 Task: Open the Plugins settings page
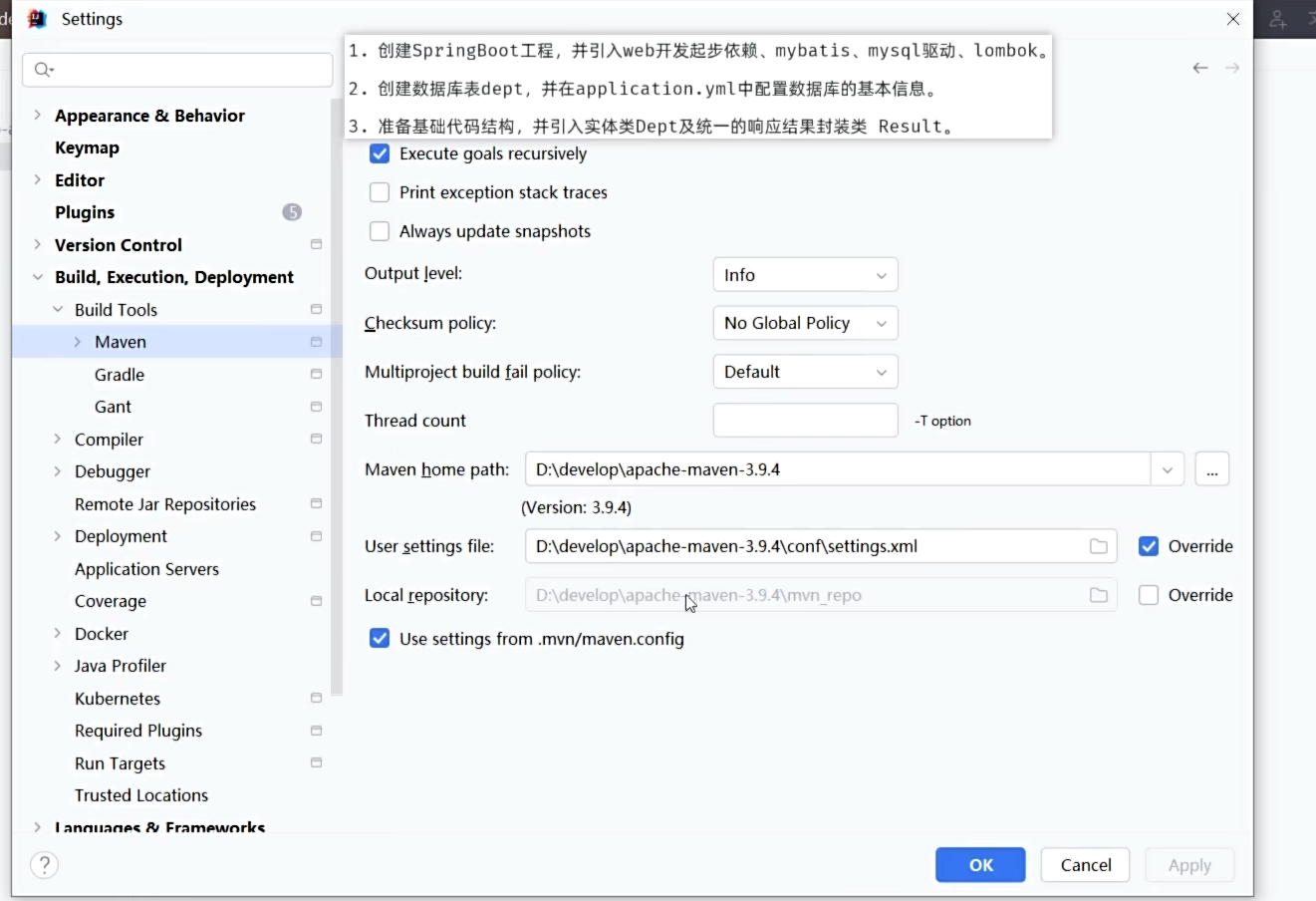[x=85, y=212]
